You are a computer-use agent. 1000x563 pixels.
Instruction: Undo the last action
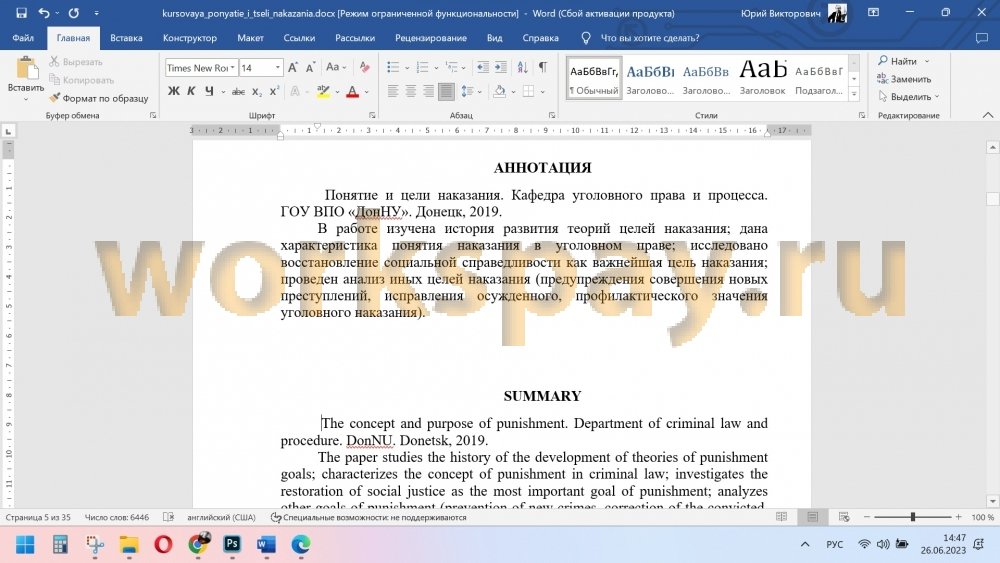(x=43, y=13)
